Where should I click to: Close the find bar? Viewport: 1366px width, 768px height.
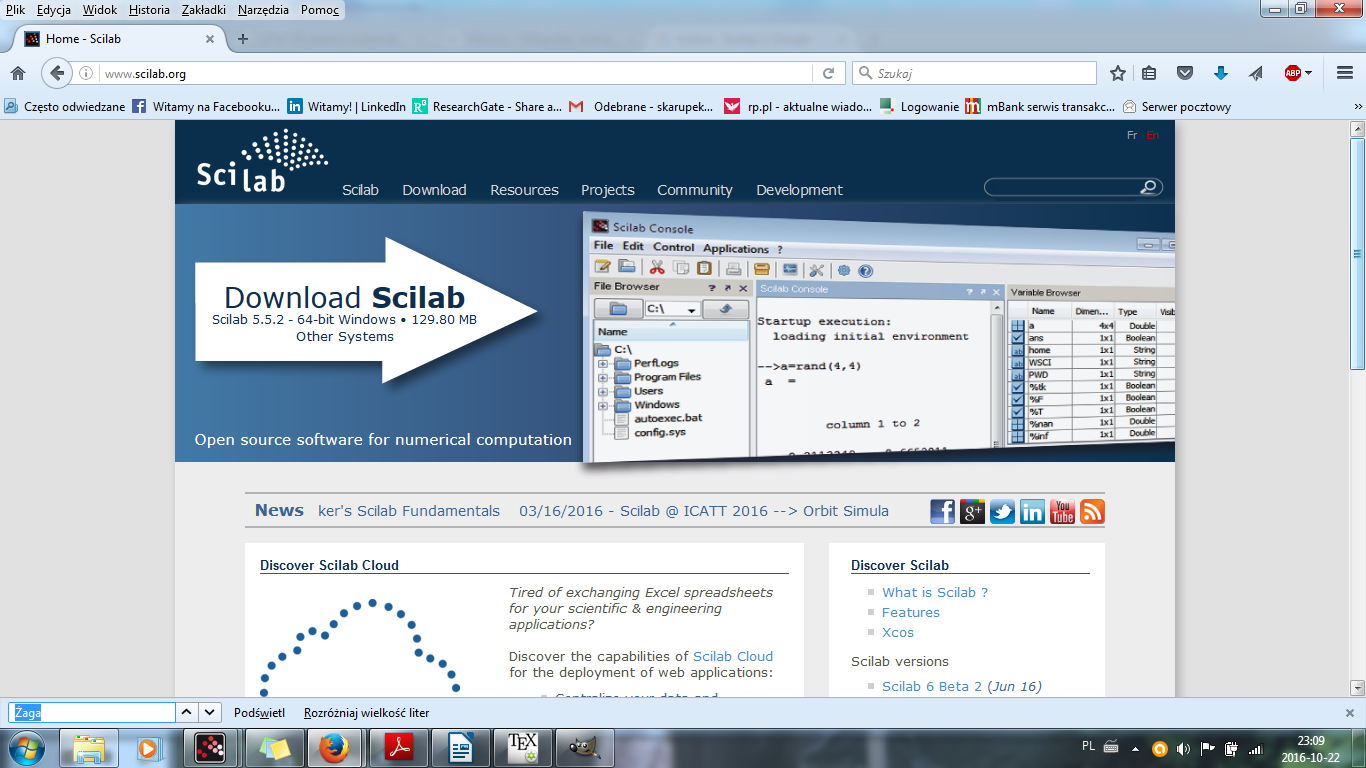[1349, 713]
